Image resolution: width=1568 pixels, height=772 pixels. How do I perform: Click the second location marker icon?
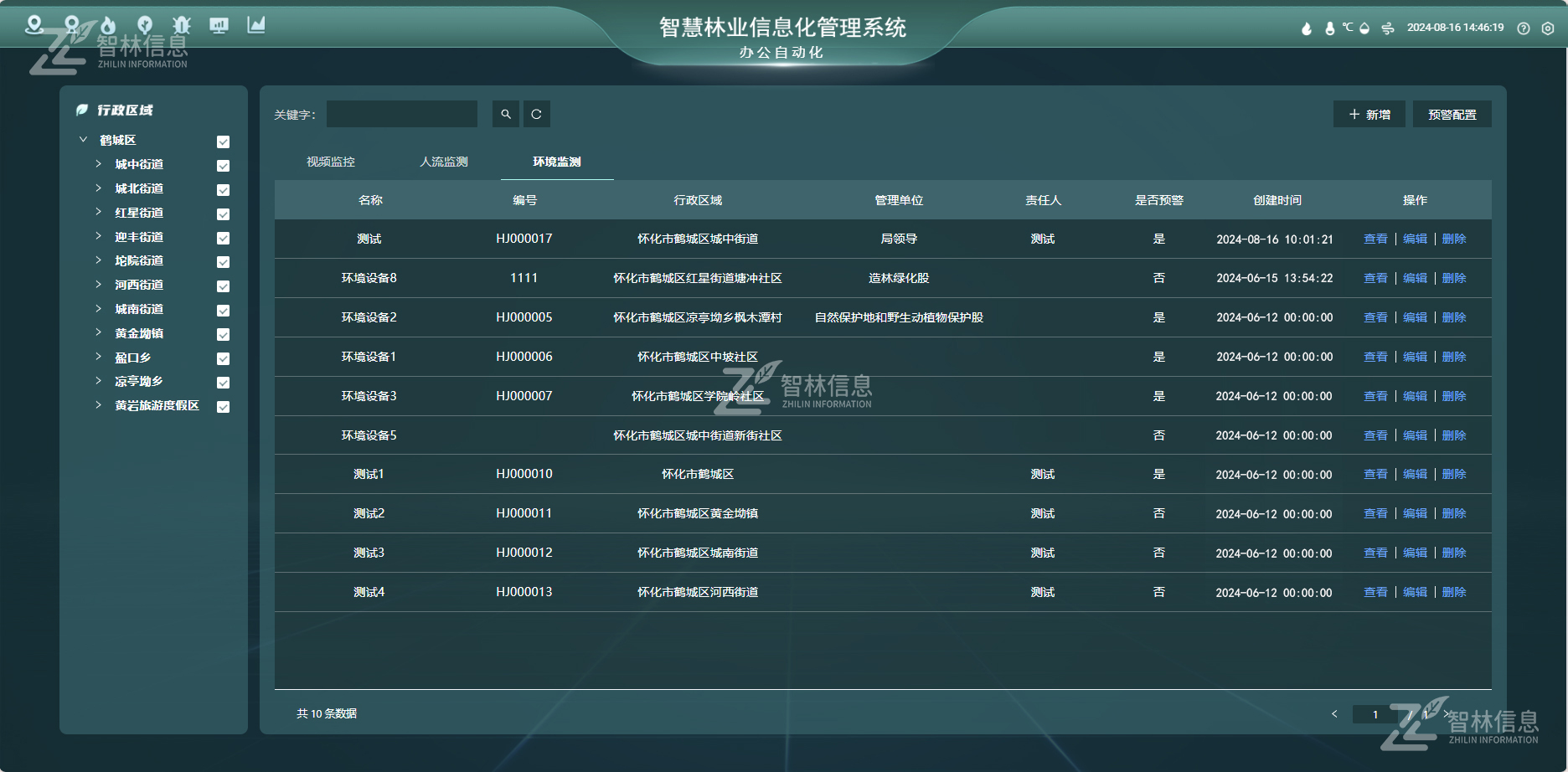72,25
